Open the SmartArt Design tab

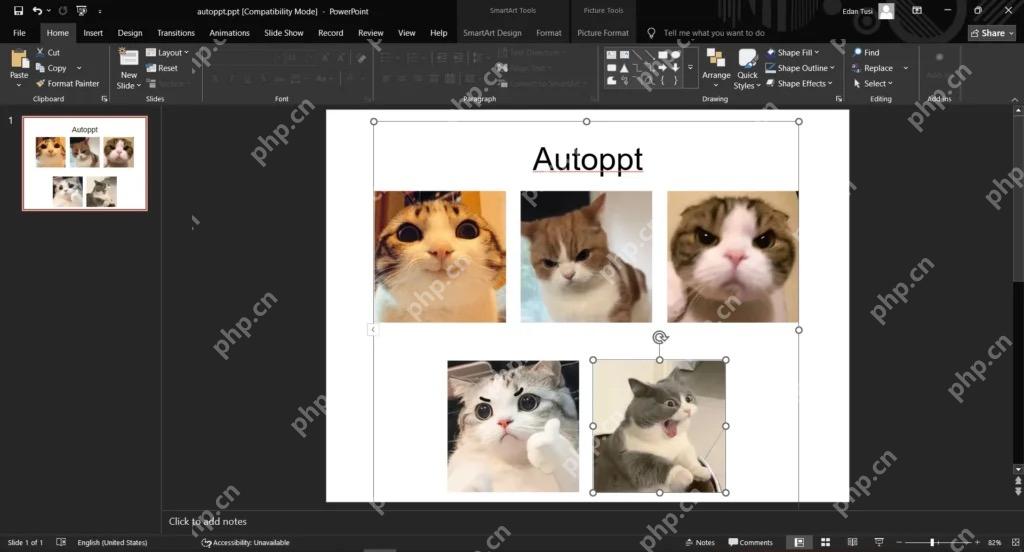point(492,33)
